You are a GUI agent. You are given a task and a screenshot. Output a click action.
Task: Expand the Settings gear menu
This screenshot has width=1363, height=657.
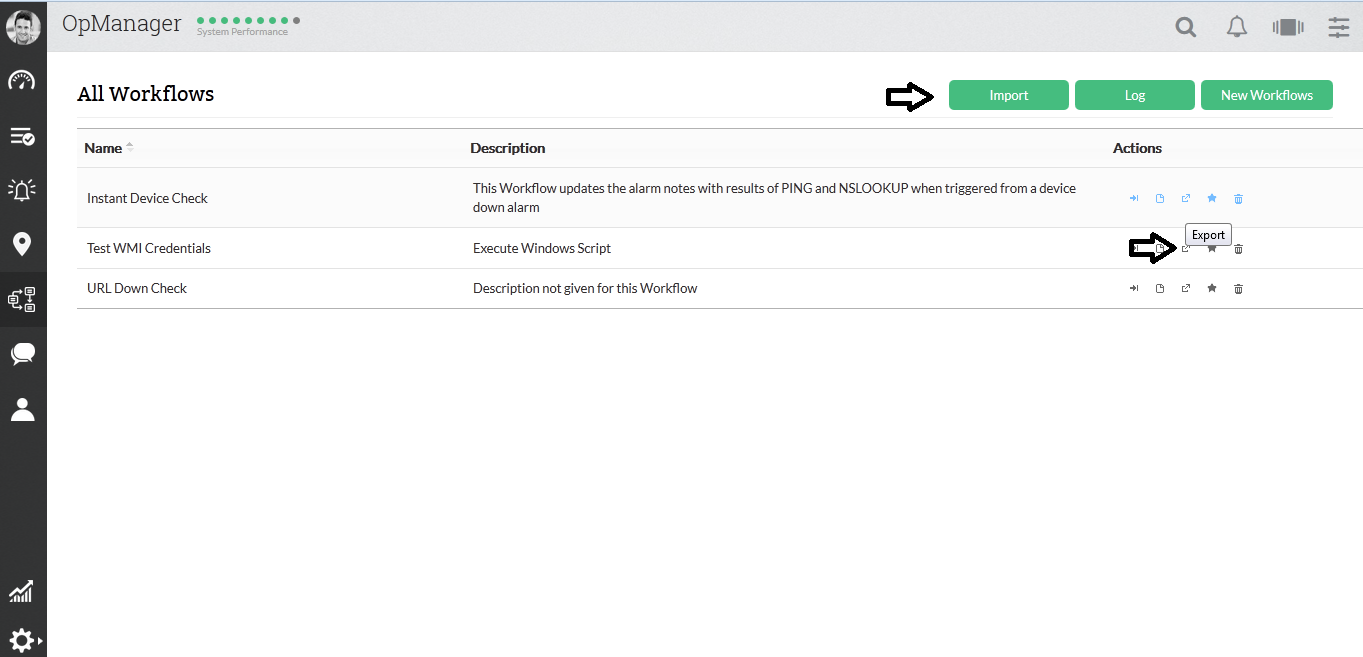(x=22, y=640)
